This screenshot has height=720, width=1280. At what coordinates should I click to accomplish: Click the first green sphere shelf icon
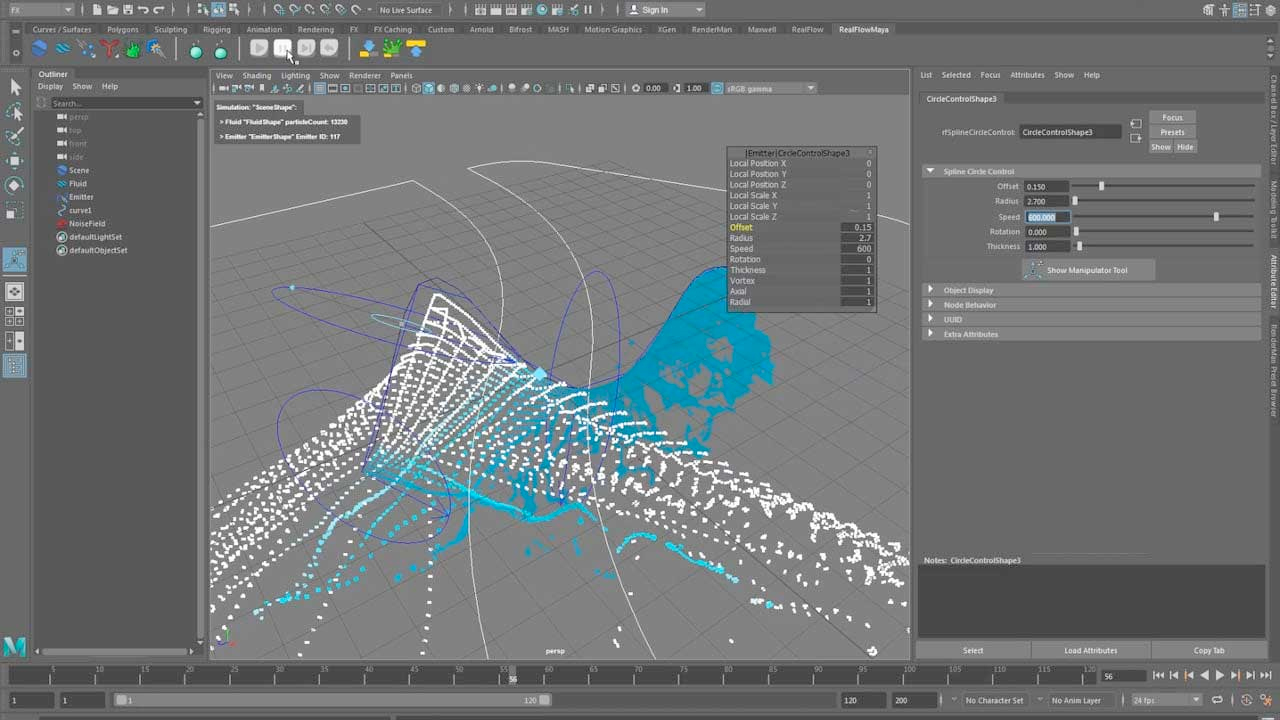pos(196,50)
